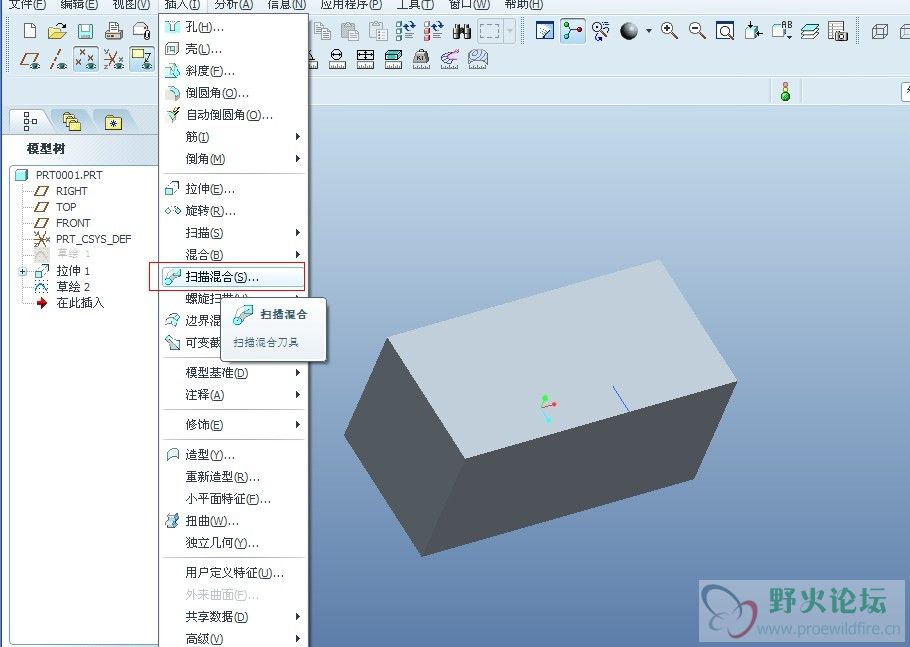Viewport: 910px width, 647px height.
Task: Select 草绘 2 in model tree
Action: [x=73, y=287]
